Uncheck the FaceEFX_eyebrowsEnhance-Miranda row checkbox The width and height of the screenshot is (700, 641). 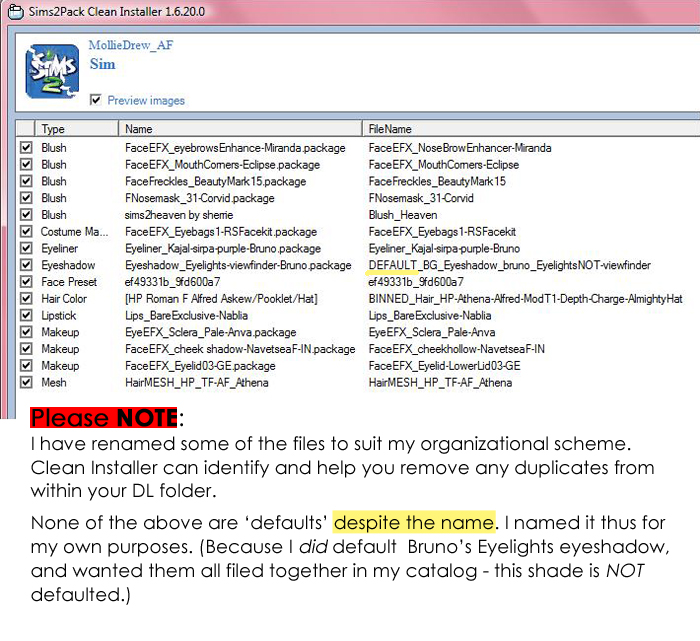point(26,147)
